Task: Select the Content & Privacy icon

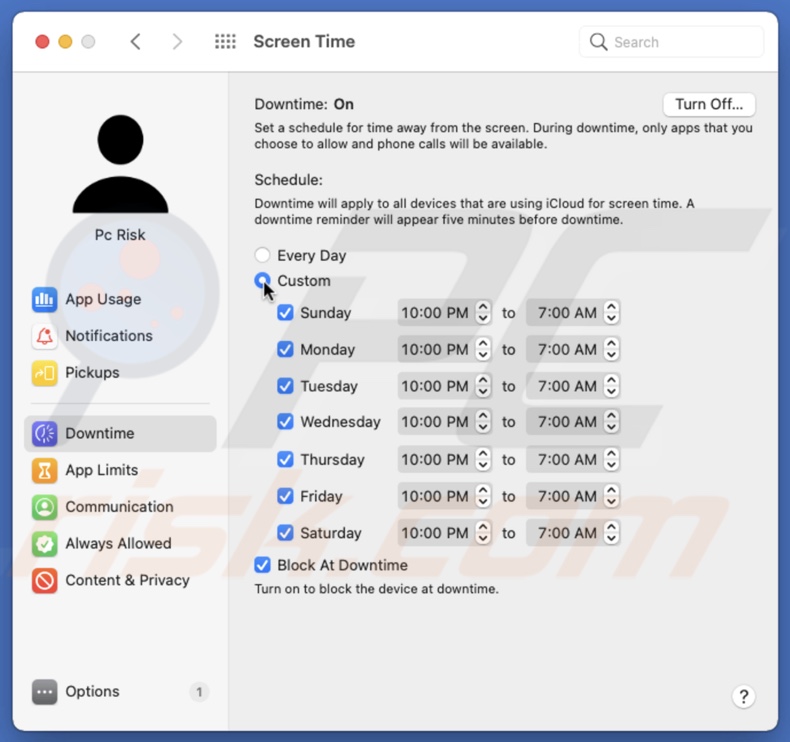Action: (44, 580)
